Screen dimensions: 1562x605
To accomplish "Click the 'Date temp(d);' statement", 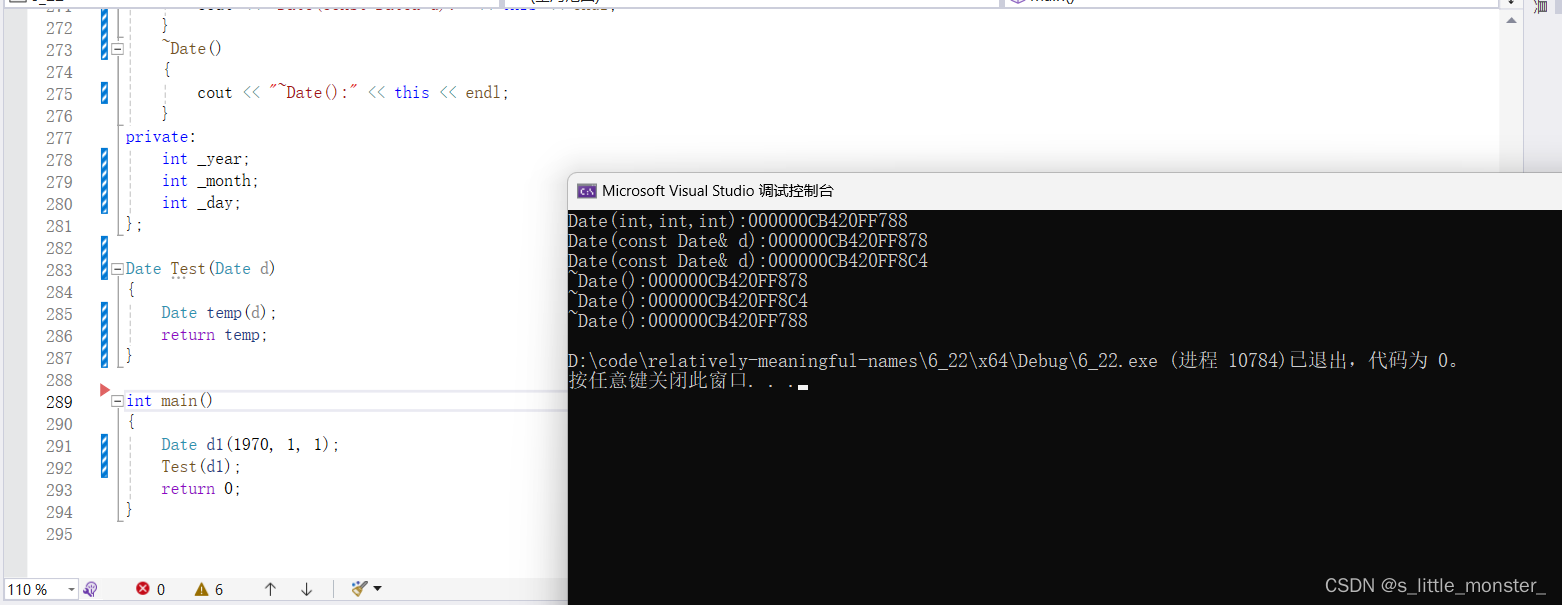I will [219, 312].
